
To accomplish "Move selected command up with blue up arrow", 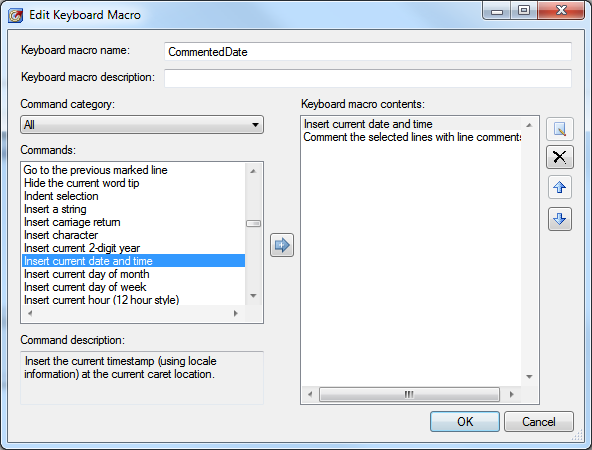I will (x=560, y=187).
